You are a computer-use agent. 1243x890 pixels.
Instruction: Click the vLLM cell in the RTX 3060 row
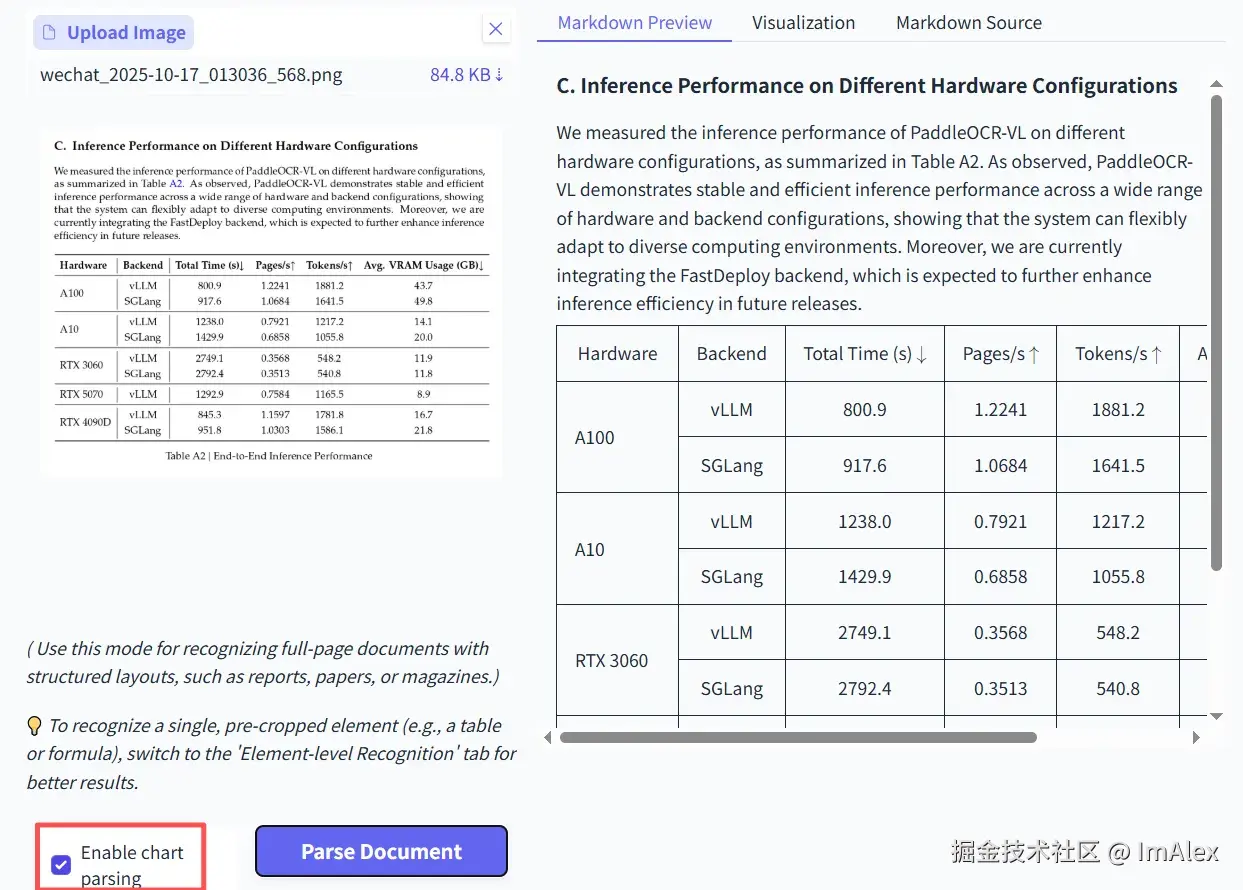coord(732,633)
